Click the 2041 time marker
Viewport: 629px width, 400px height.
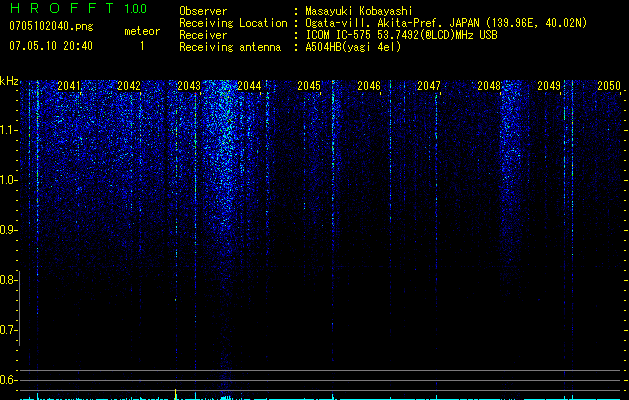(x=69, y=86)
